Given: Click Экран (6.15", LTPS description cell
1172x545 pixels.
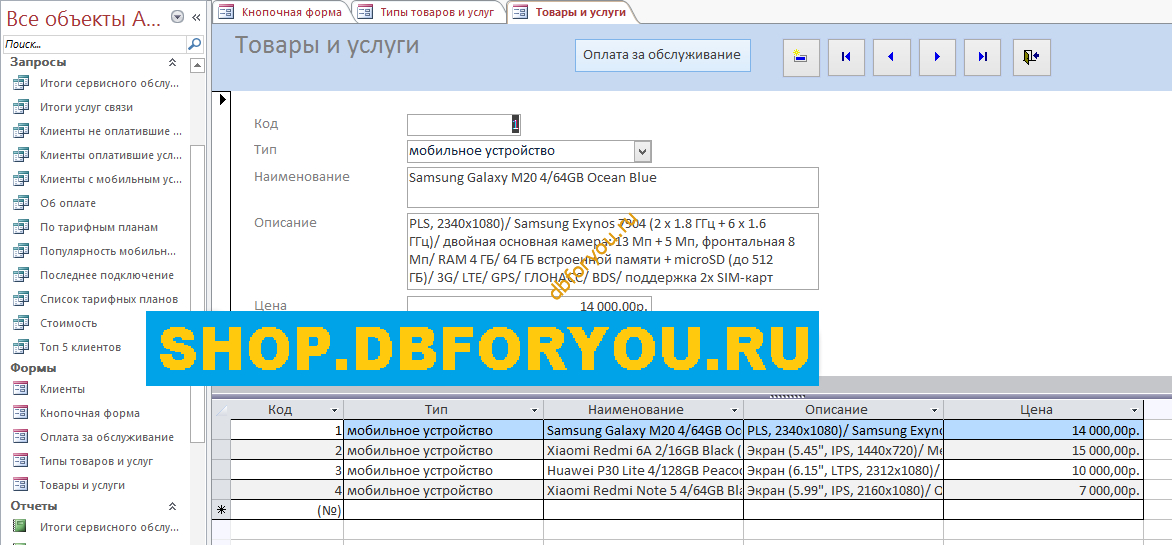Looking at the screenshot, I should 844,470.
